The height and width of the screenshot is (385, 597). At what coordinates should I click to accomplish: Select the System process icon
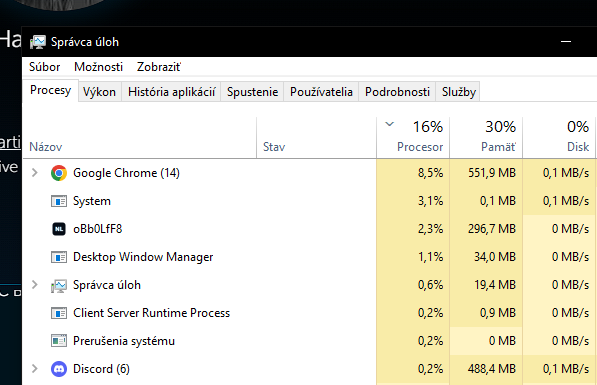click(x=59, y=201)
